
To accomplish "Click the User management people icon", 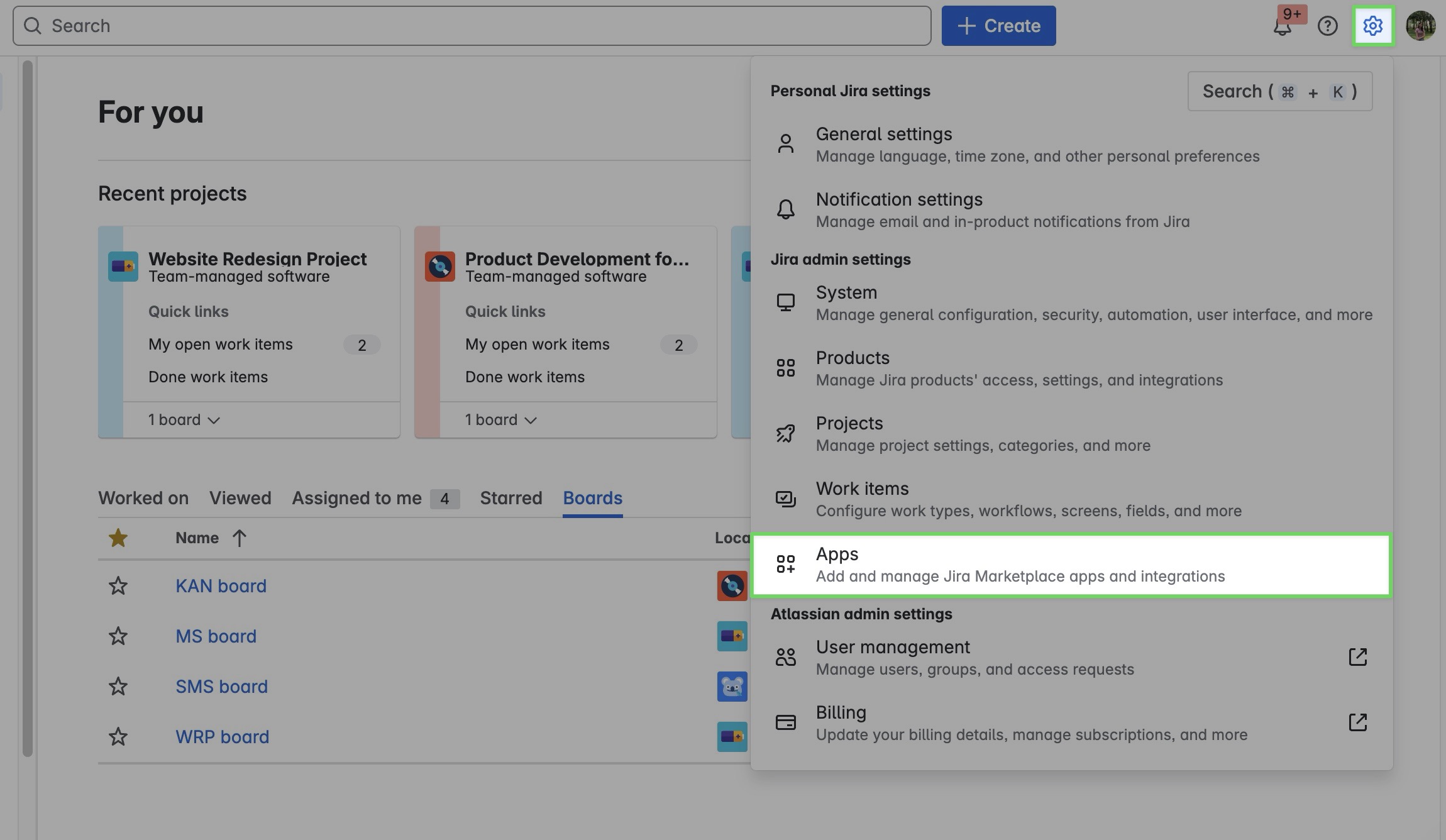I will pos(785,657).
